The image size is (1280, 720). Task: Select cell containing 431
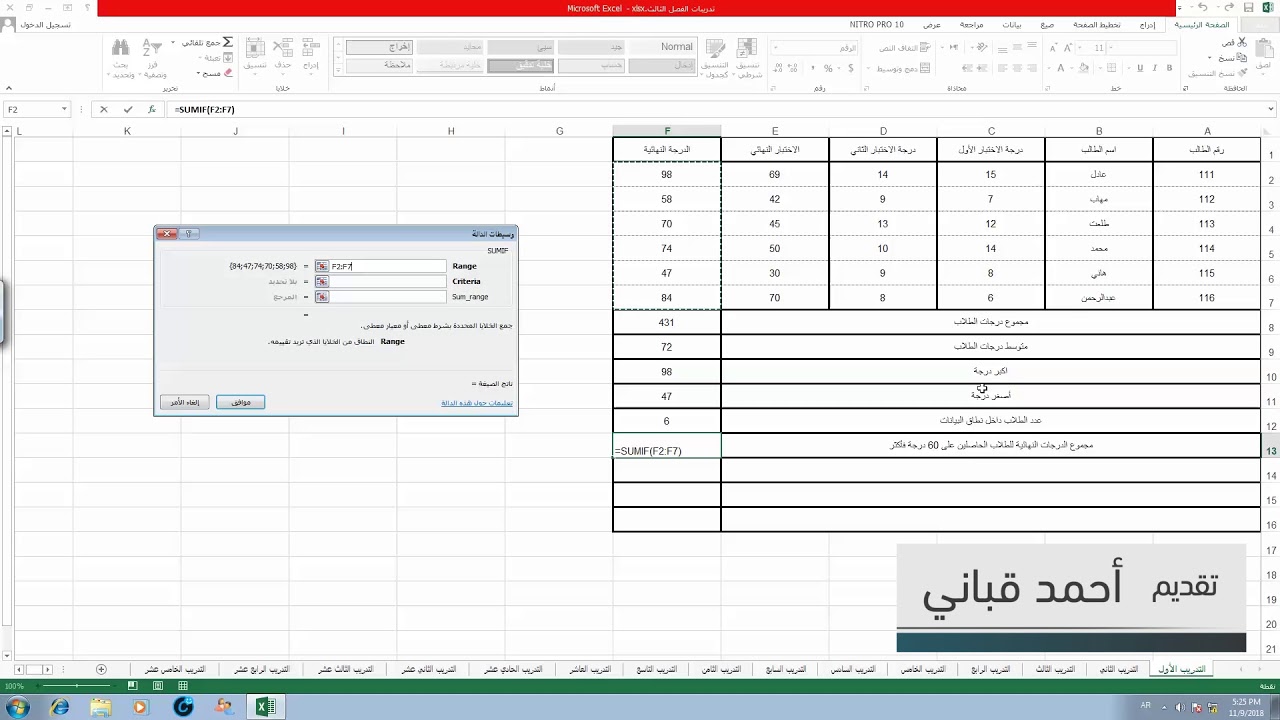click(x=667, y=322)
